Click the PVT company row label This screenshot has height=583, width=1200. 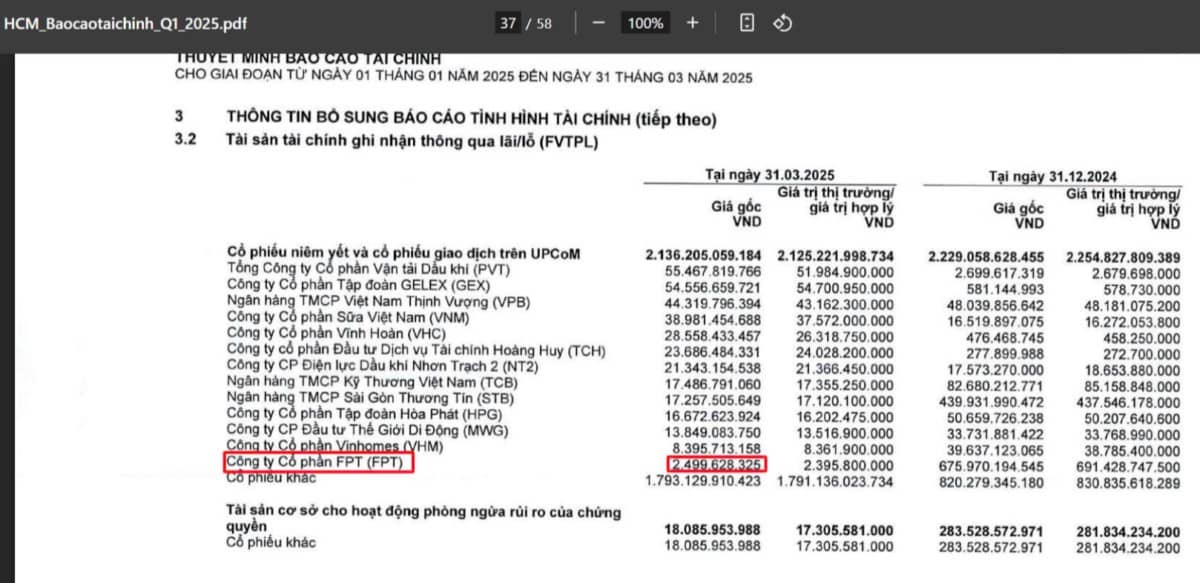[369, 271]
